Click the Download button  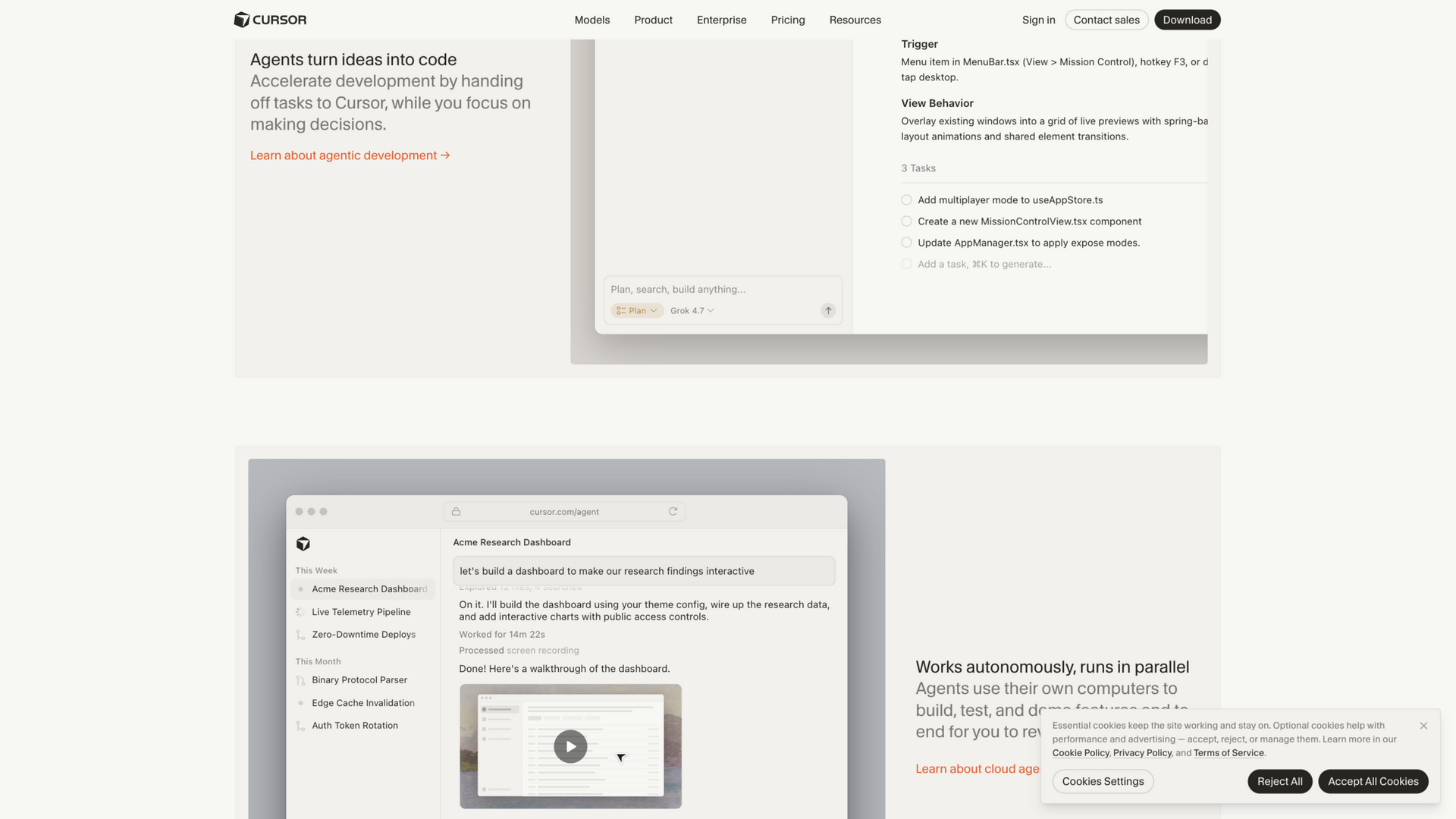[x=1187, y=20]
